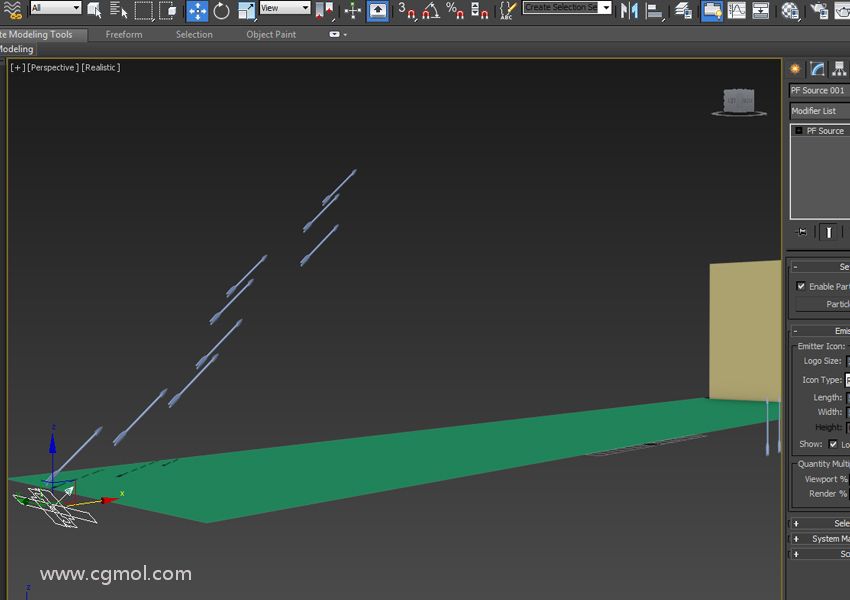Select PF Source in the modifier stack
Image resolution: width=850 pixels, height=600 pixels.
[825, 131]
